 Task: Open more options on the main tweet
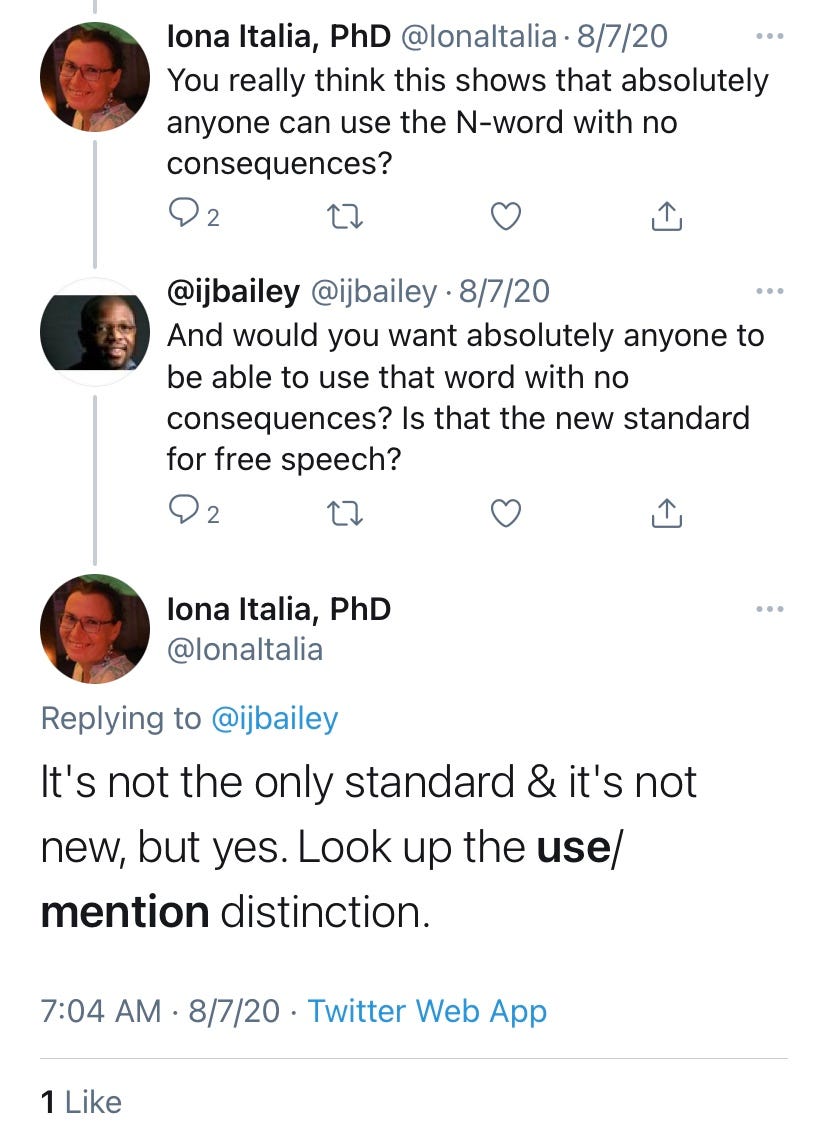(x=769, y=609)
